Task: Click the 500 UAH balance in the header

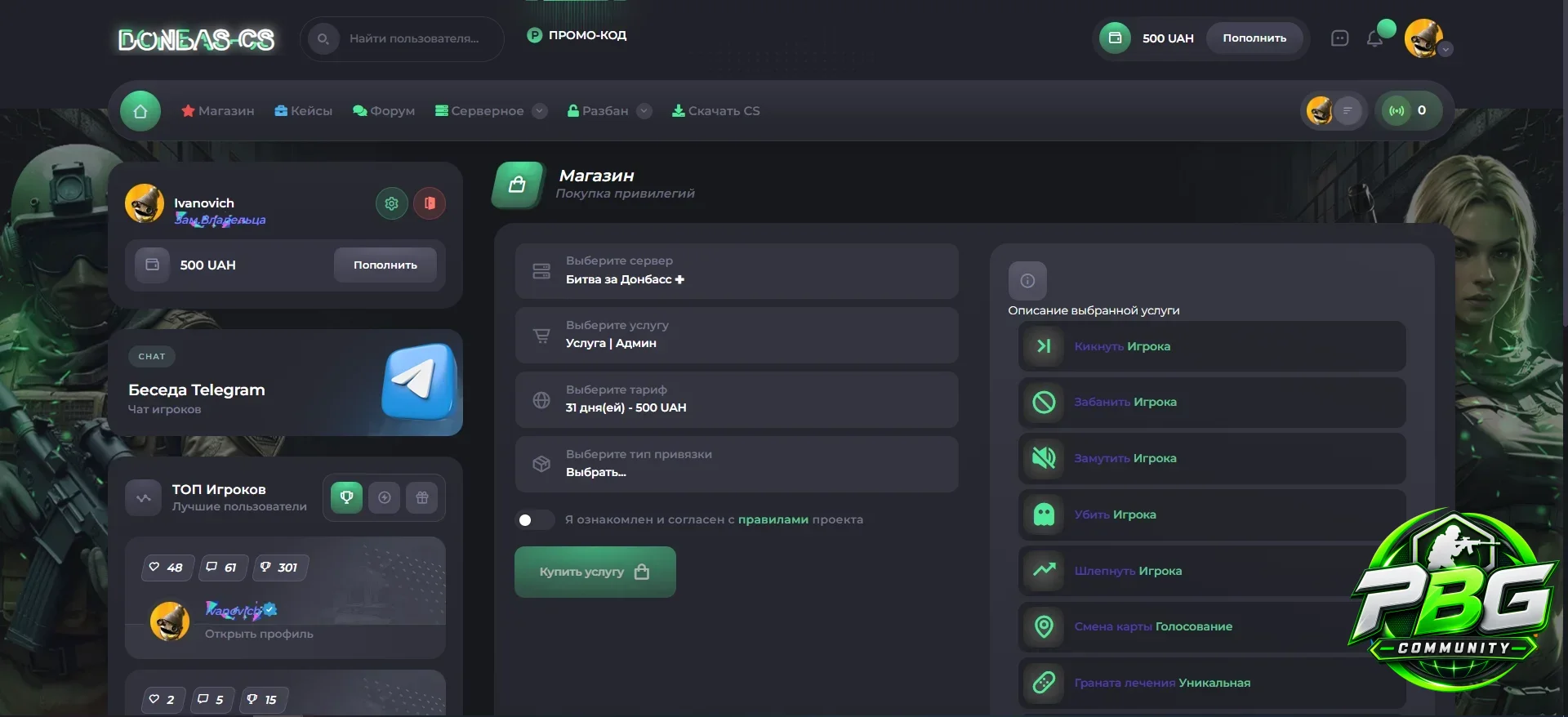Action: pos(1168,38)
